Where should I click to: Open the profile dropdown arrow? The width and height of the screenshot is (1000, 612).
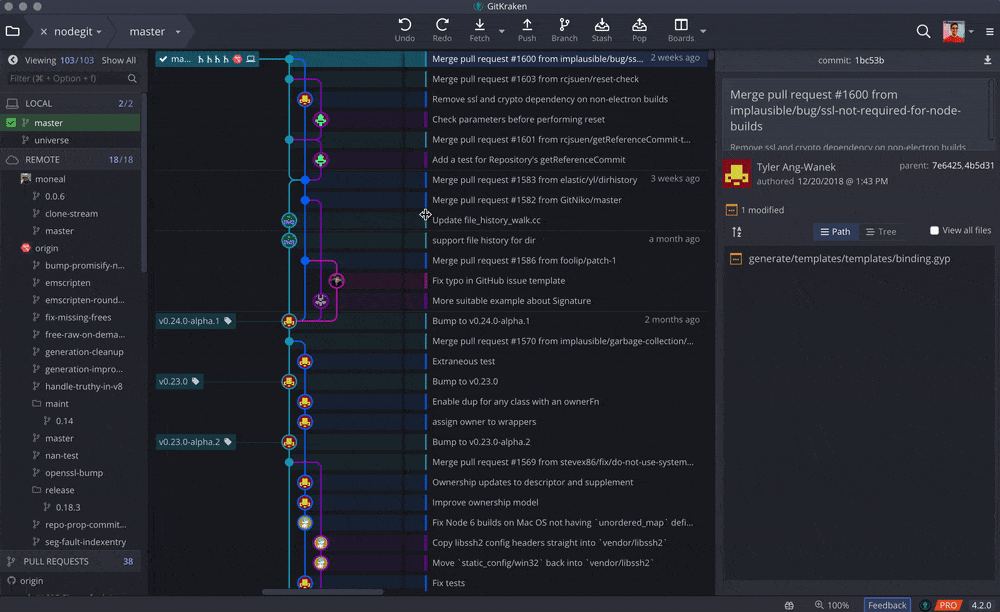[x=971, y=31]
